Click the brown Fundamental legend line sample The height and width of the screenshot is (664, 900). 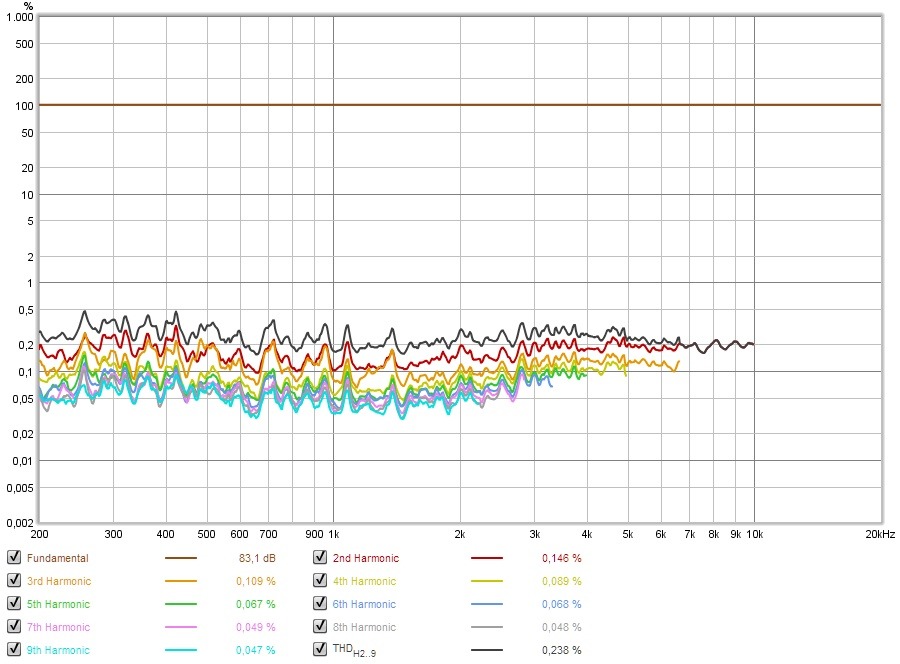click(180, 559)
